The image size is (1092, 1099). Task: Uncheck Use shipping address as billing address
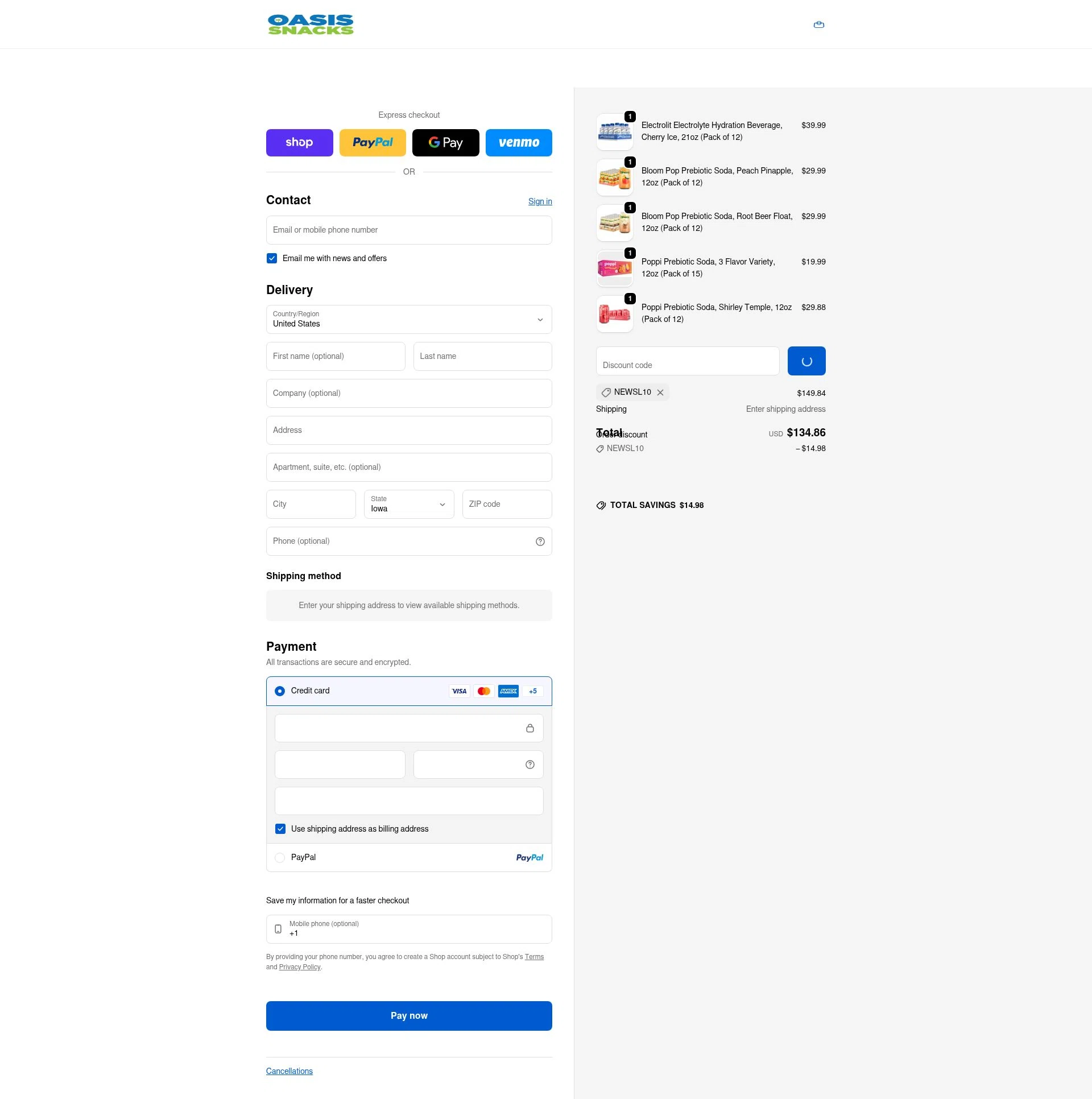click(x=280, y=829)
